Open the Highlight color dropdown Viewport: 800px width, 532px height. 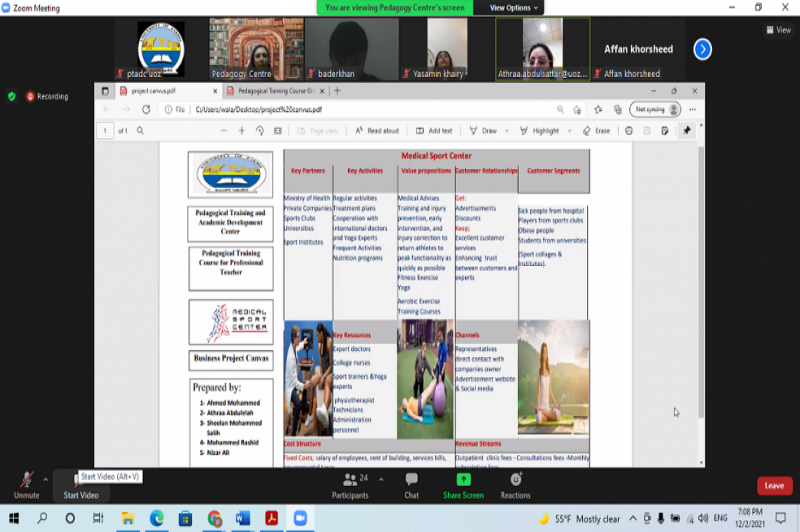coord(566,131)
